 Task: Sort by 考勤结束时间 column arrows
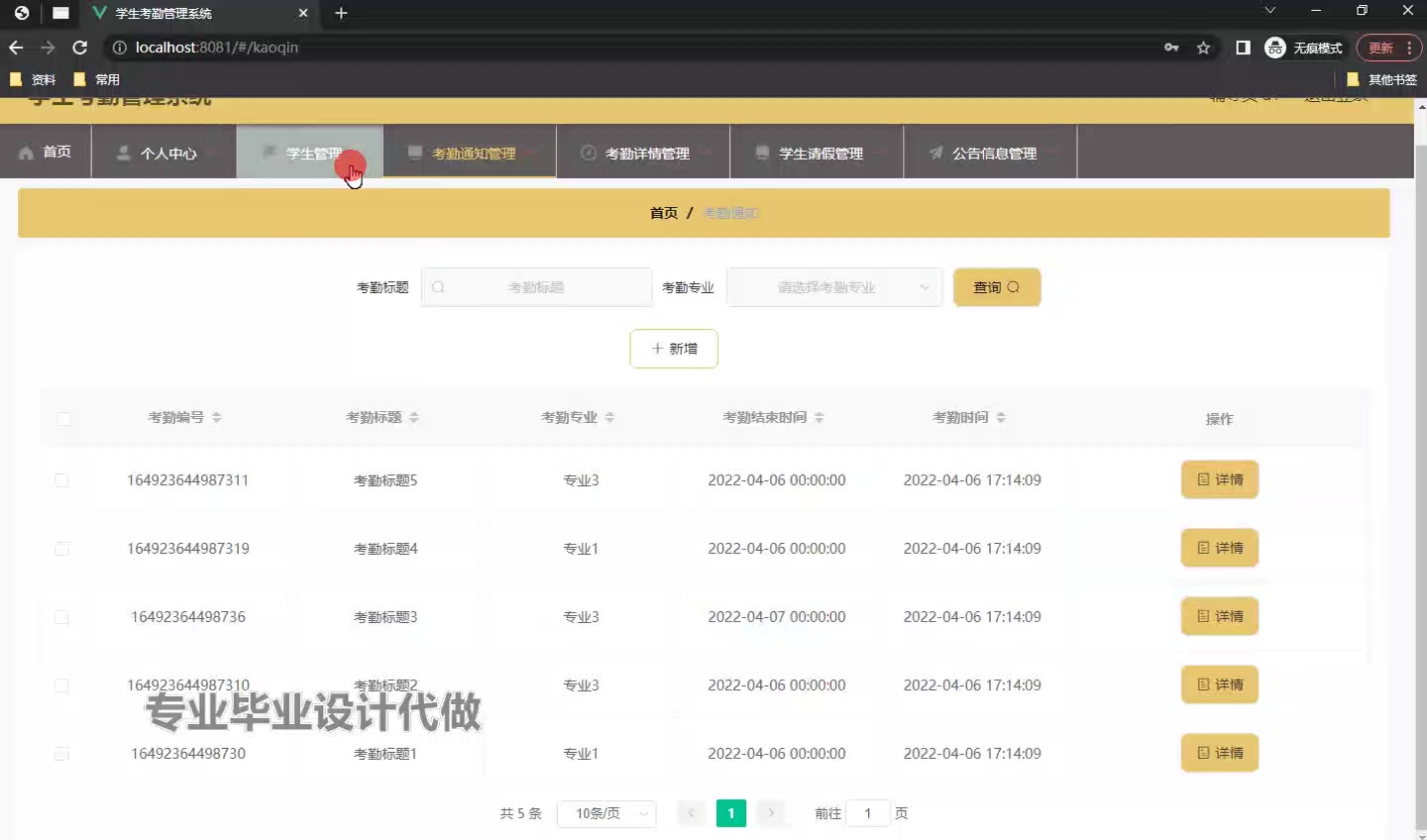click(820, 418)
